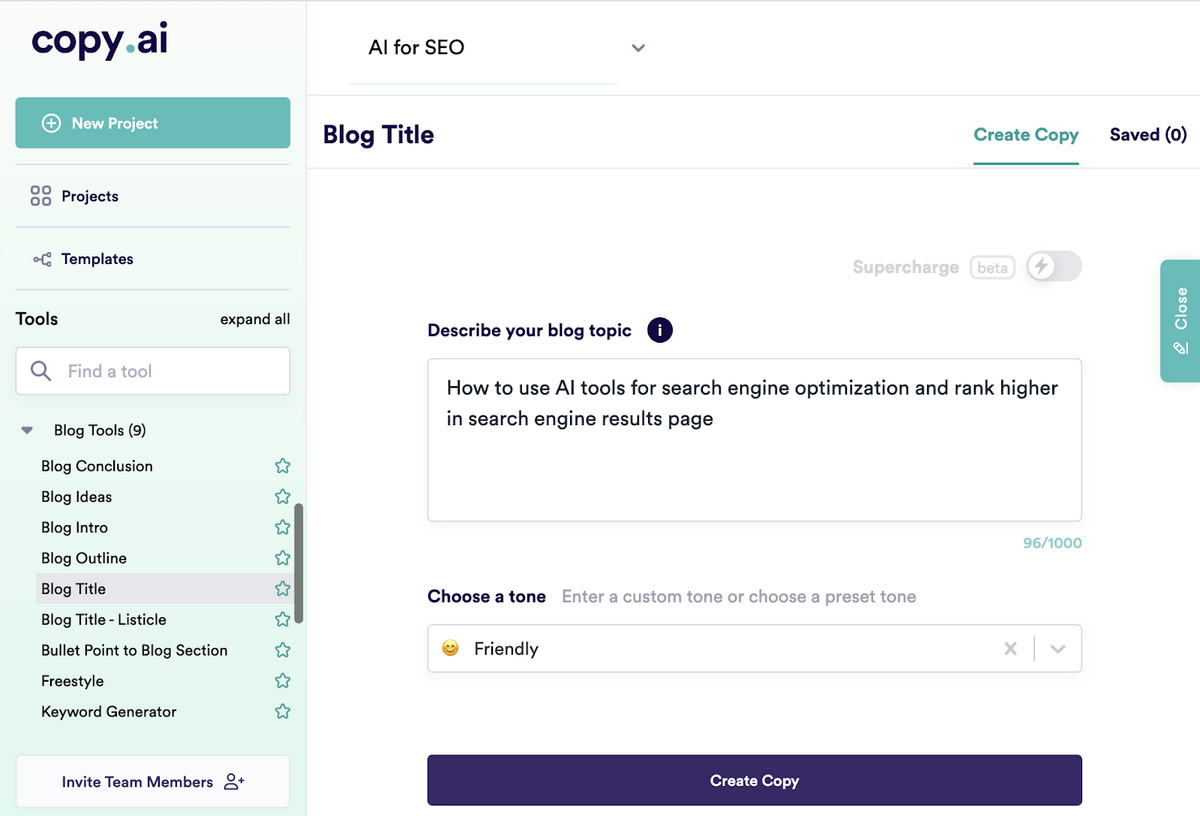Collapse the Blog Tools (9) section
This screenshot has height=816, width=1200.
tap(26, 429)
